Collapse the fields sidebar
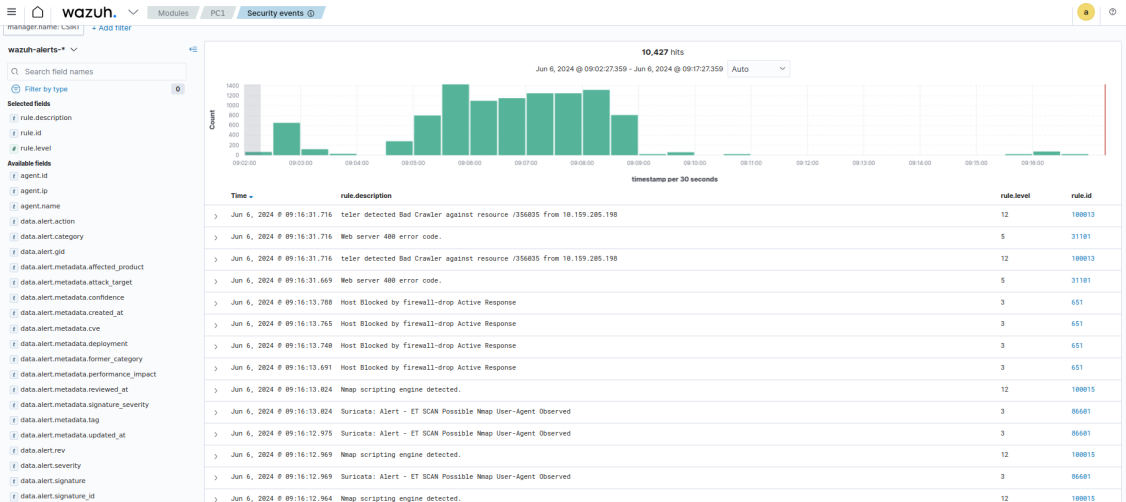 click(192, 50)
